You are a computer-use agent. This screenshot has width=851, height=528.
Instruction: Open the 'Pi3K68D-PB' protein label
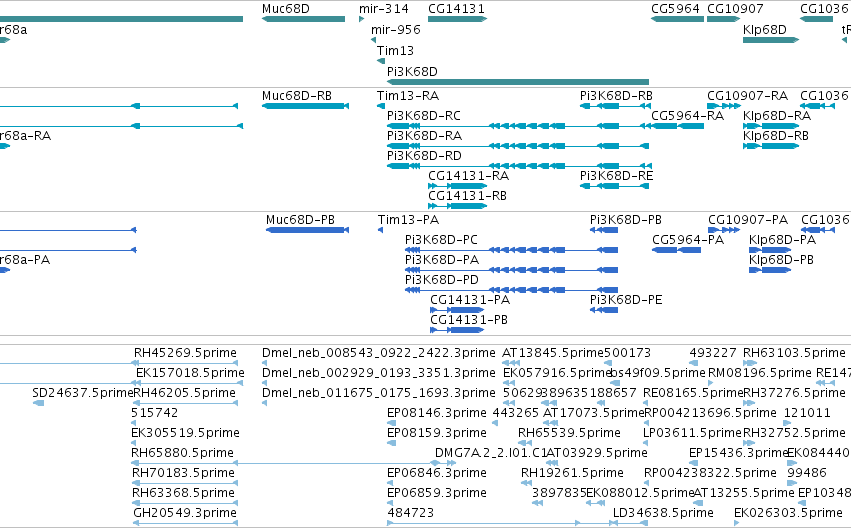[x=626, y=220]
